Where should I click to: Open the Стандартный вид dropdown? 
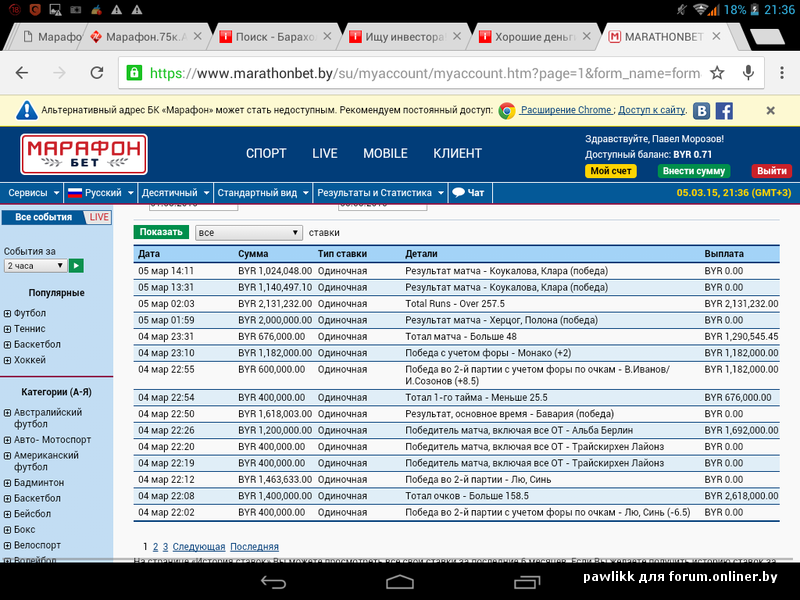(263, 193)
